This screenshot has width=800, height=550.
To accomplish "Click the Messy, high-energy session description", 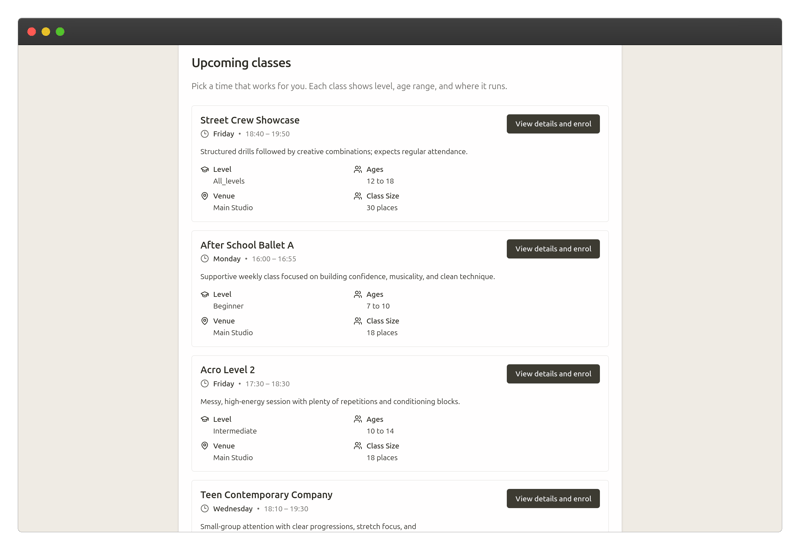I will pos(330,402).
